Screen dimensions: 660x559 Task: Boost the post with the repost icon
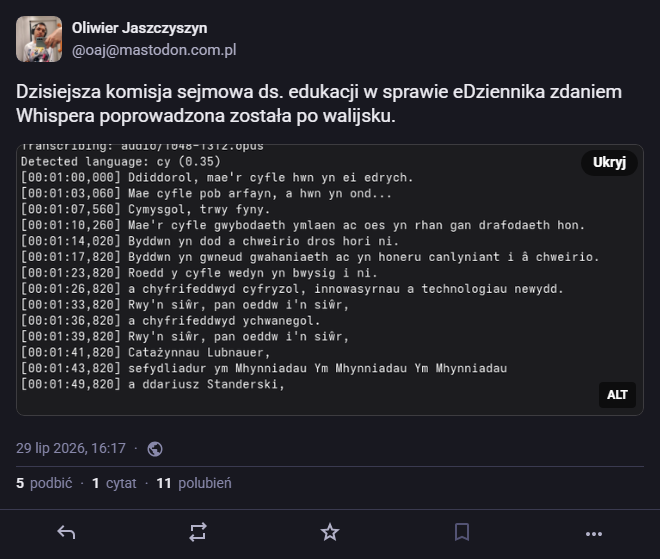click(x=198, y=532)
